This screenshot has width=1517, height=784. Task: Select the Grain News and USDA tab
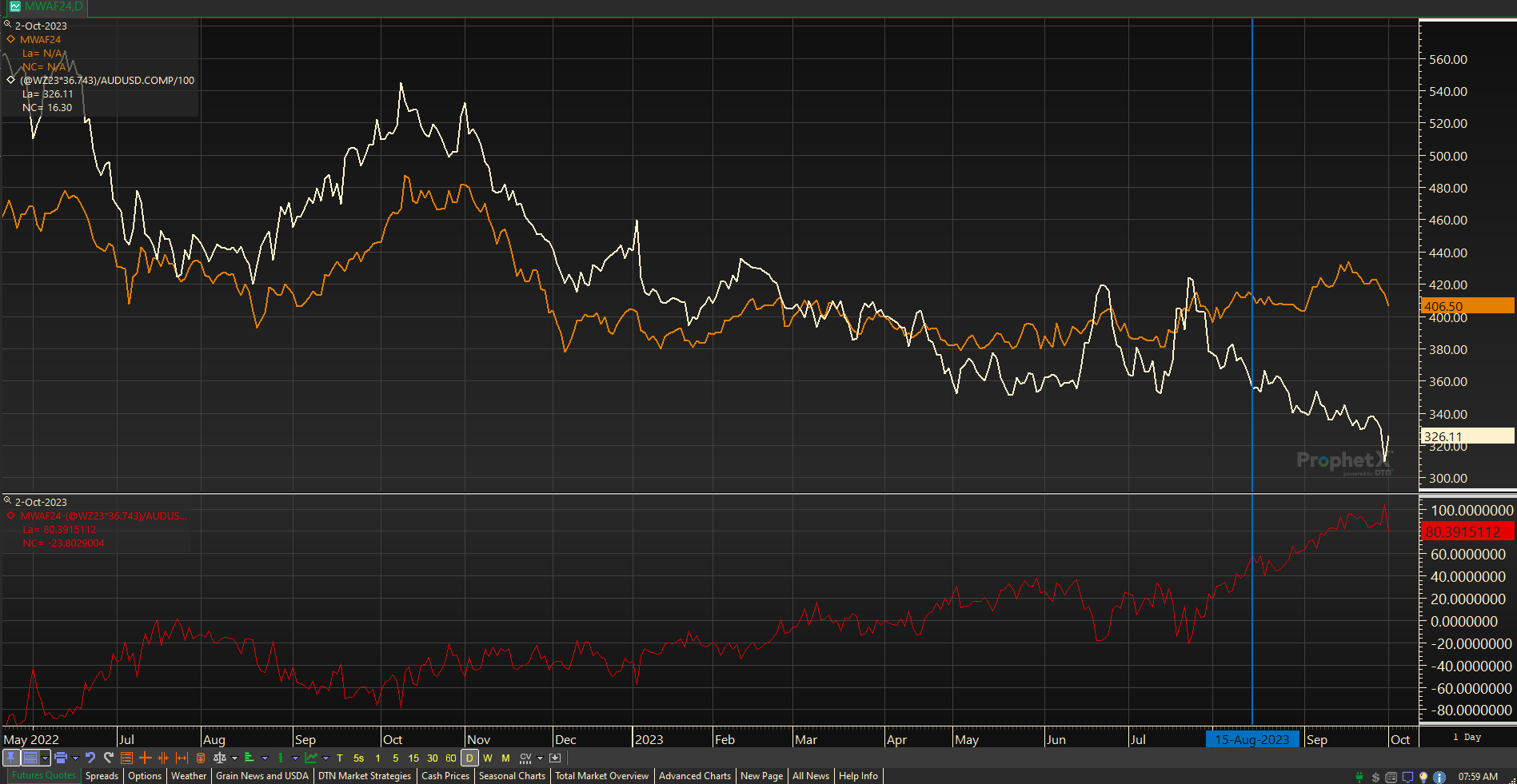coord(262,776)
